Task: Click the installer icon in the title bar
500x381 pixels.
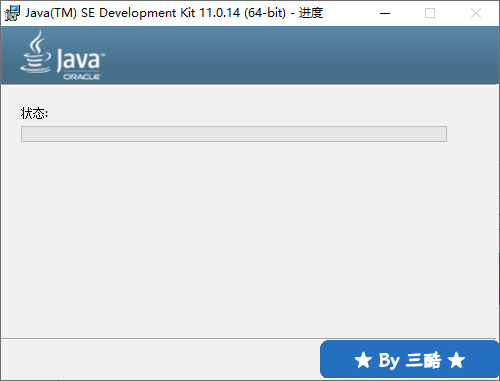Action: [x=12, y=13]
